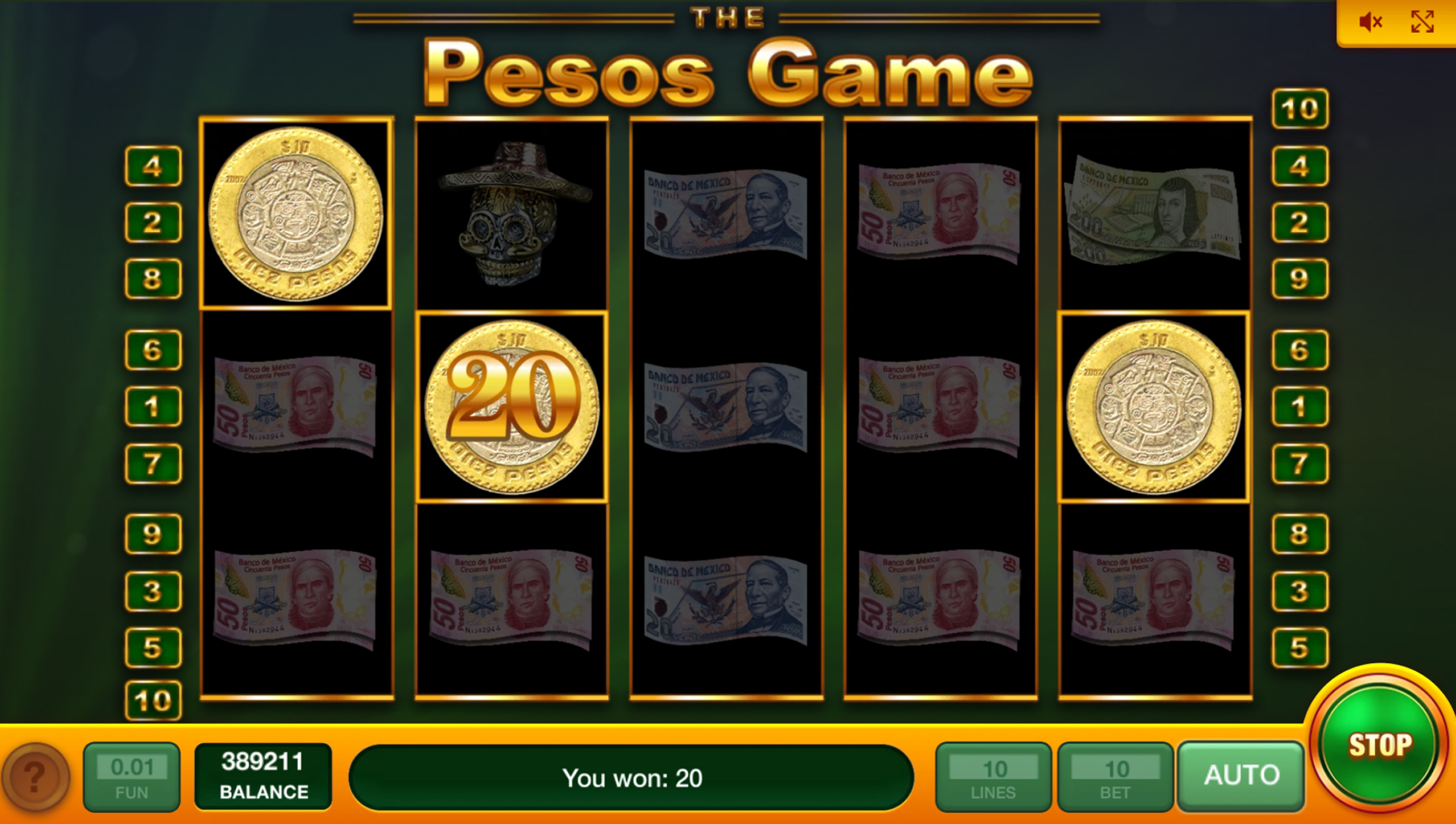Select payline 6 marker on right side

pyautogui.click(x=1299, y=350)
